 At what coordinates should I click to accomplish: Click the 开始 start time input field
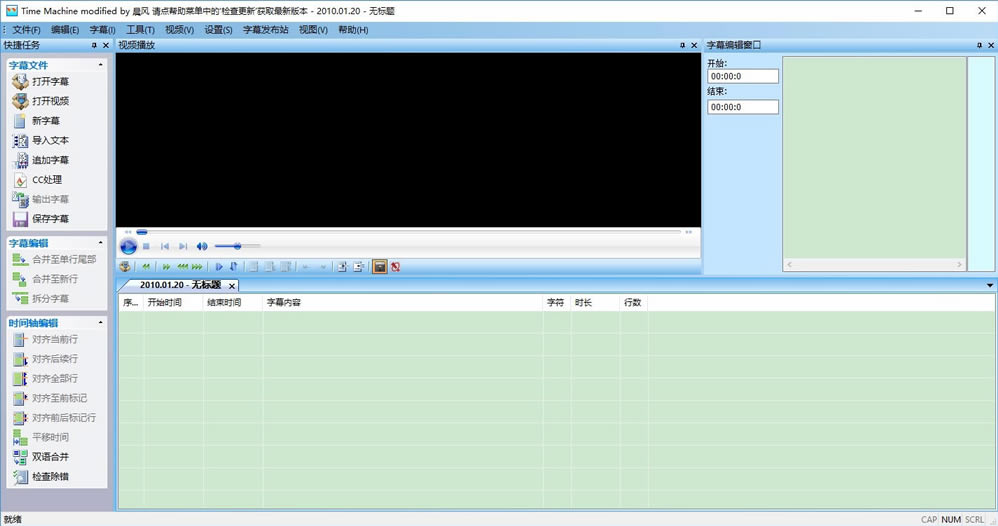pyautogui.click(x=742, y=76)
